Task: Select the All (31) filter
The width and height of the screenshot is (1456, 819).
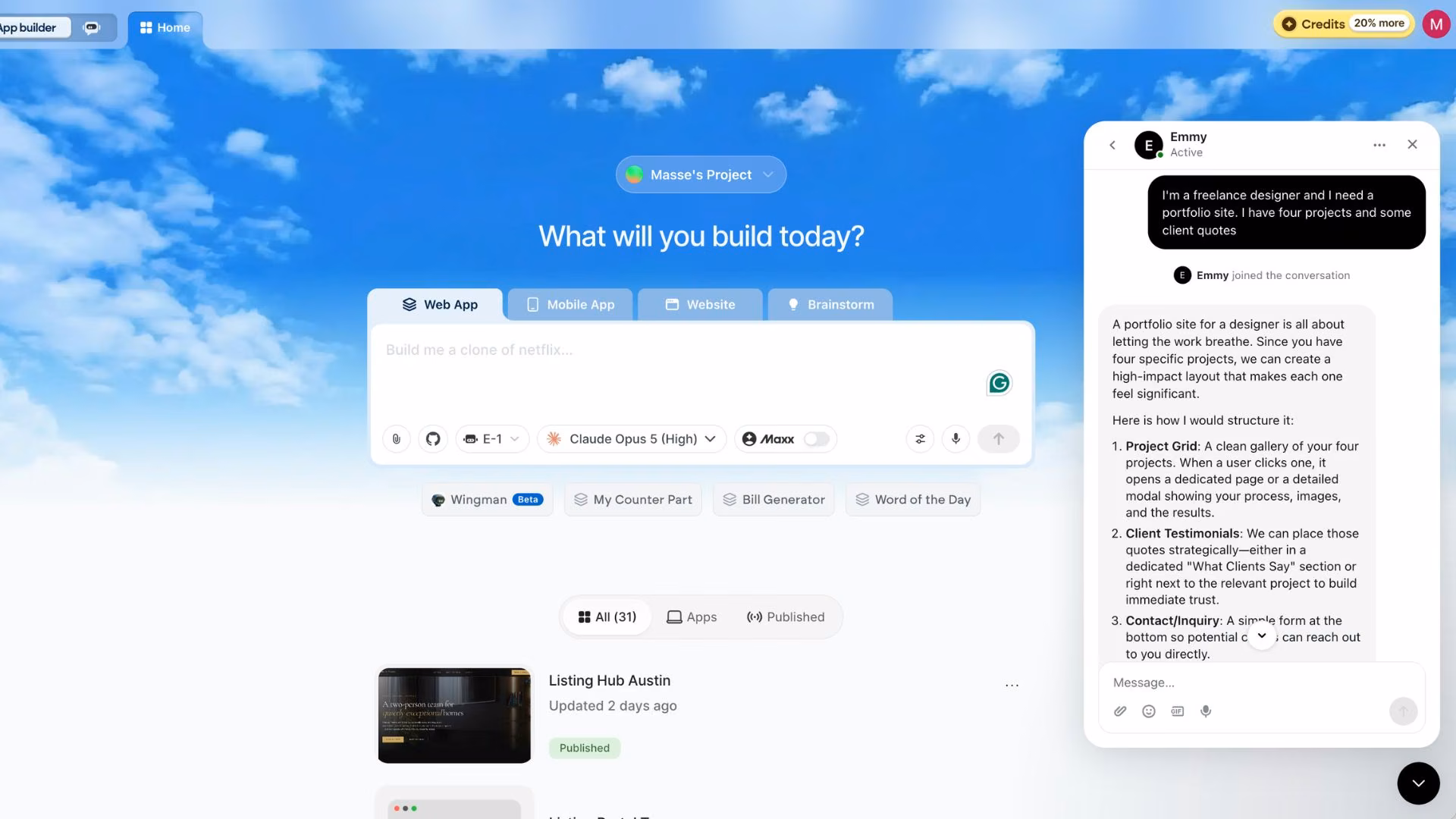Action: (x=607, y=617)
